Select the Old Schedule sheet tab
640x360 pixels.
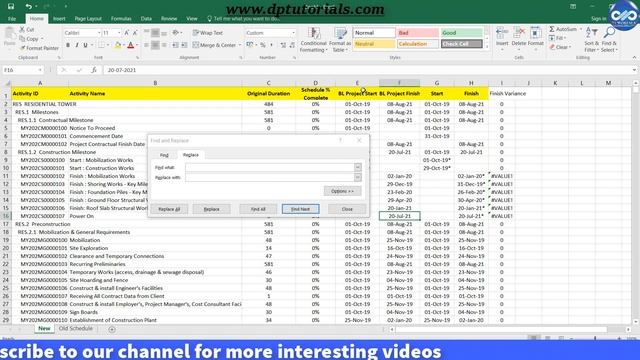point(76,329)
